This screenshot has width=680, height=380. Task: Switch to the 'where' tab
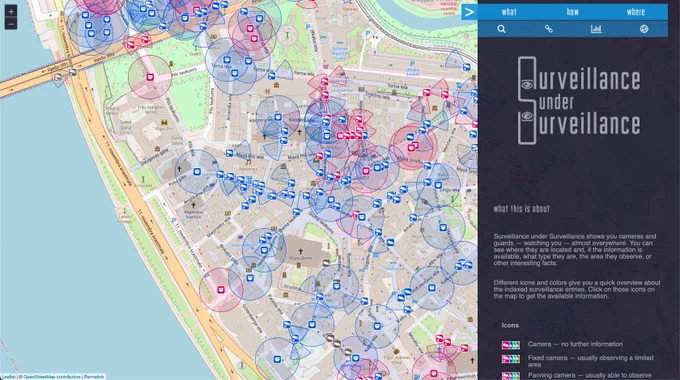point(636,12)
